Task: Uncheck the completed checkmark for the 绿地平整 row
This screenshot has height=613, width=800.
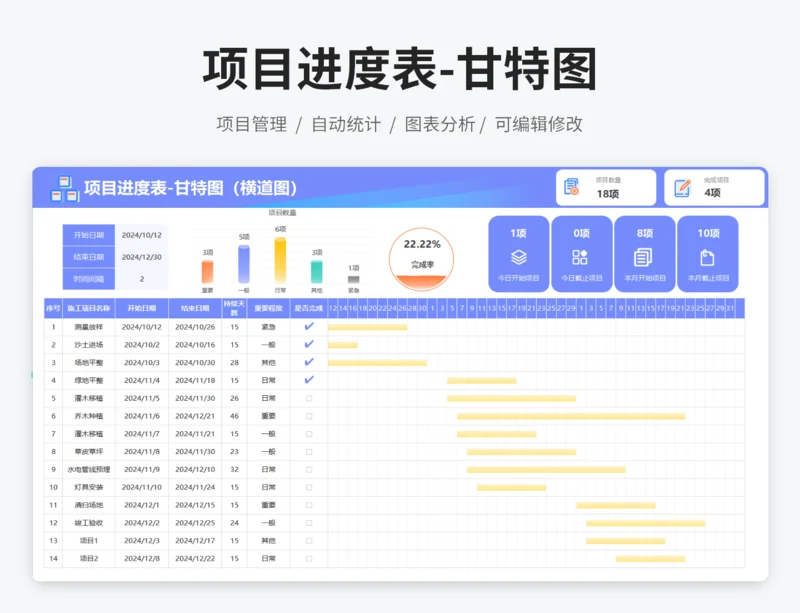Action: 309,380
